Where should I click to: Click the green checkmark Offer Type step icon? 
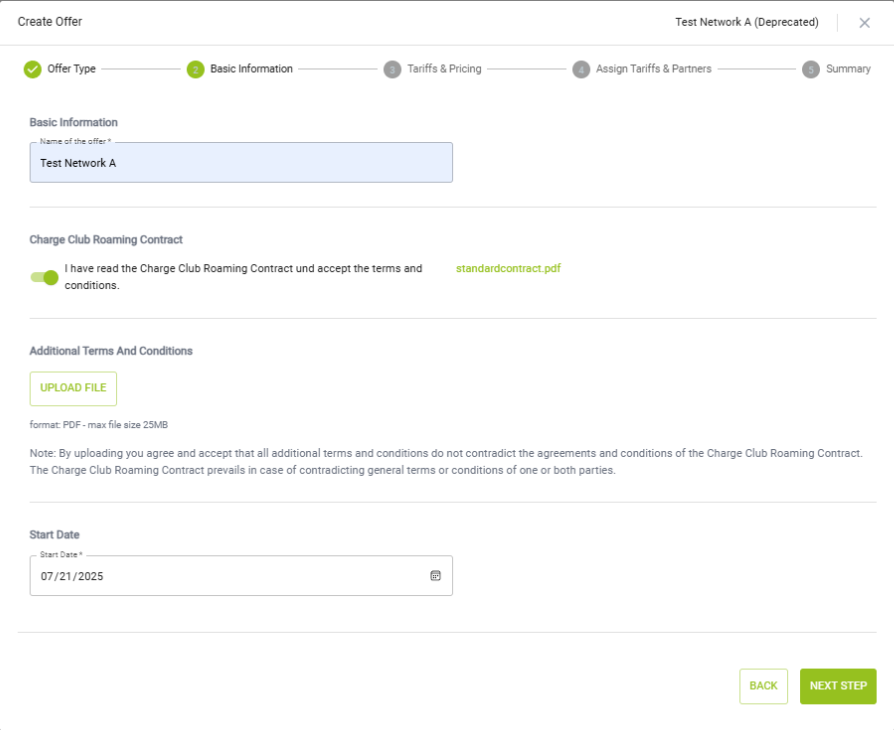point(32,69)
